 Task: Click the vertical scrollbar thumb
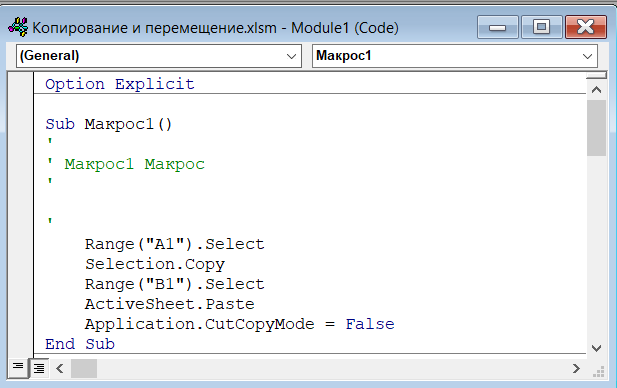[596, 128]
